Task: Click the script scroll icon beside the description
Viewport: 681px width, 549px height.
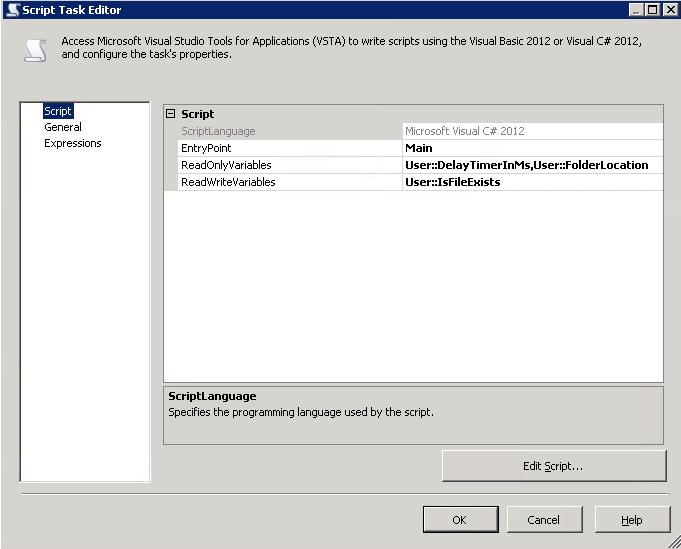Action: click(x=35, y=49)
